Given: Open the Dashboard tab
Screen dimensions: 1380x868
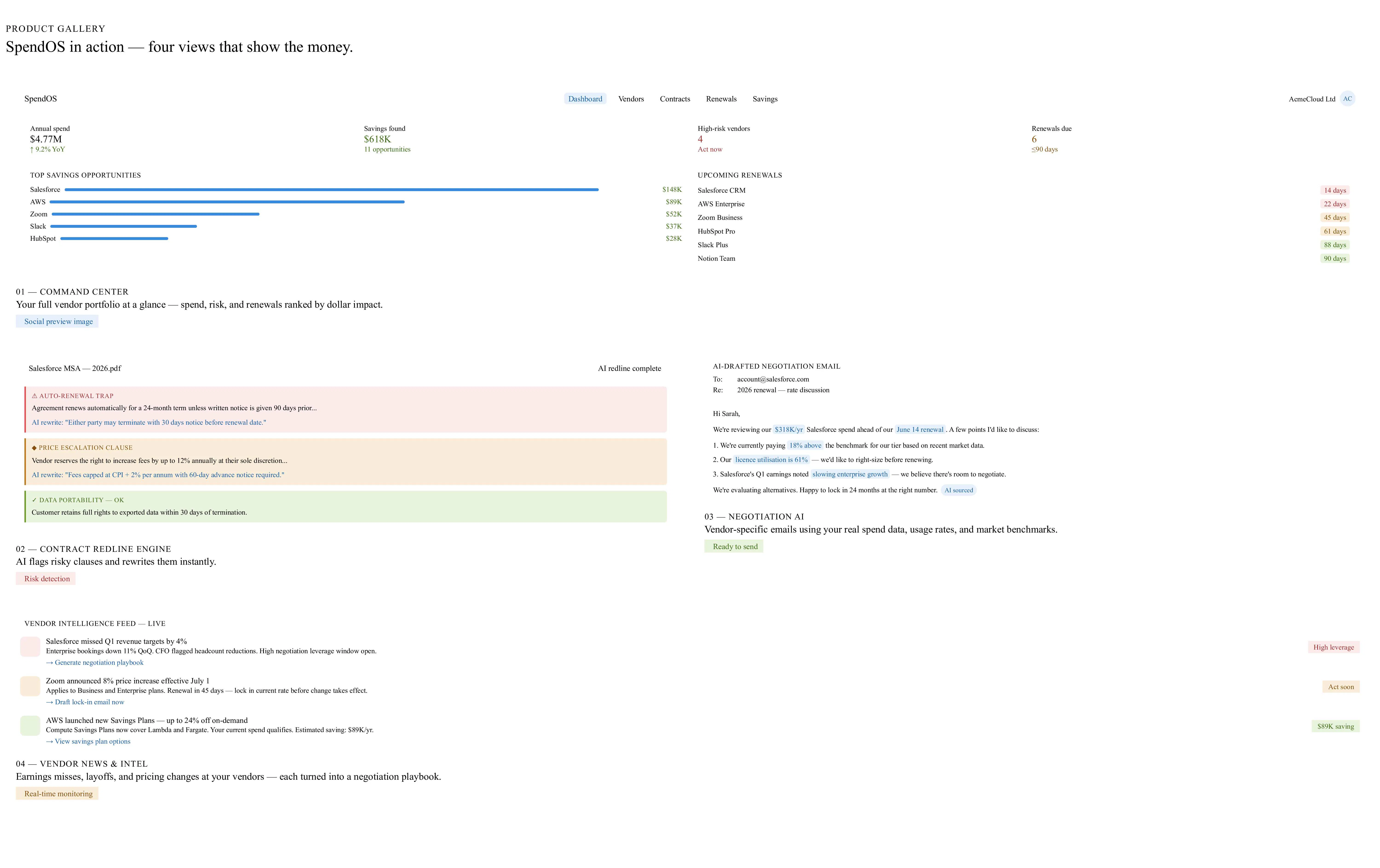Looking at the screenshot, I should pos(585,99).
